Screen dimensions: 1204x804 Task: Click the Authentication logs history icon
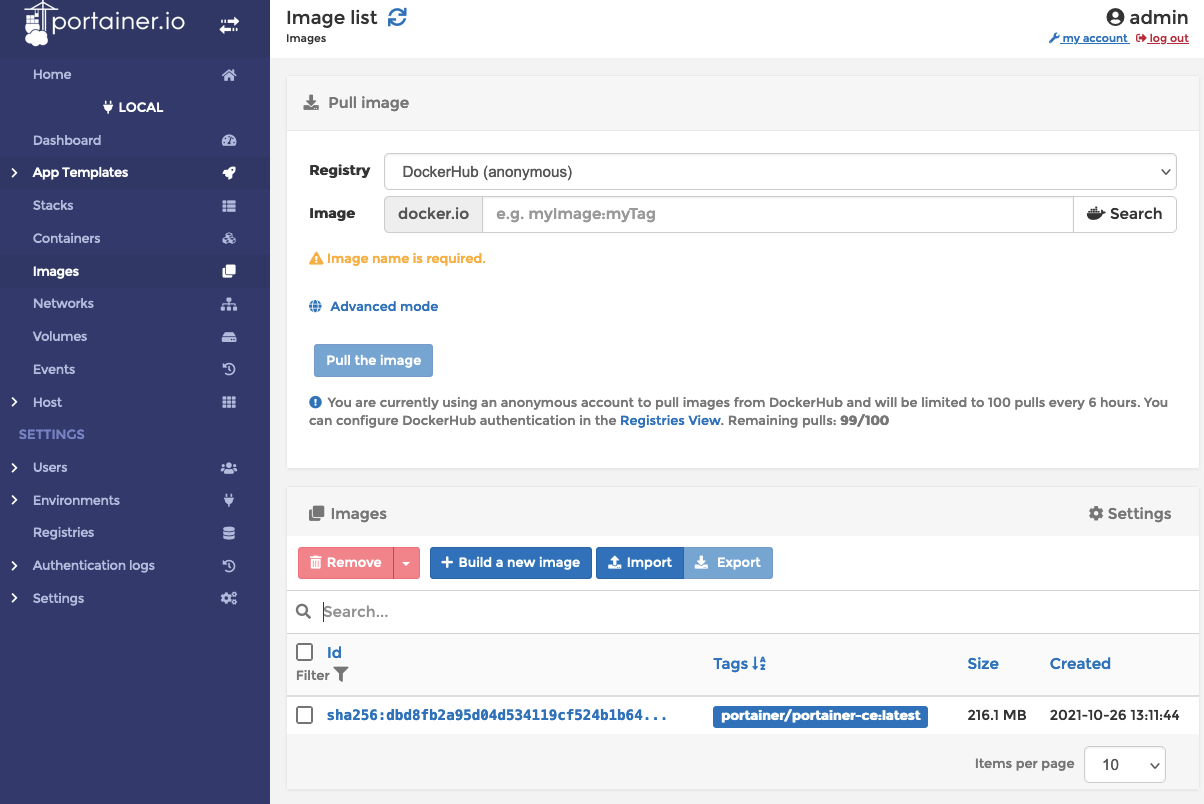tap(229, 566)
